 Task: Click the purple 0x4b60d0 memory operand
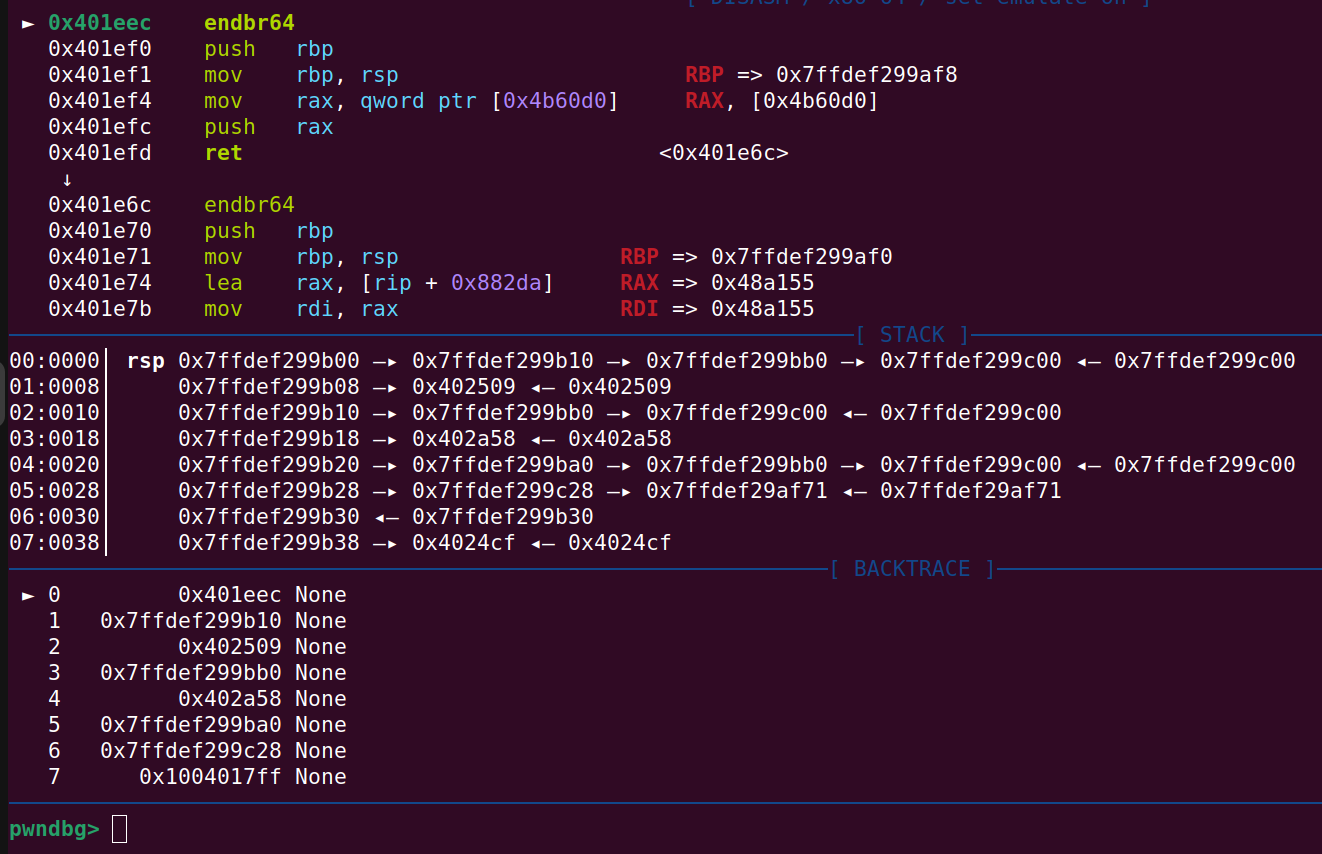(554, 101)
